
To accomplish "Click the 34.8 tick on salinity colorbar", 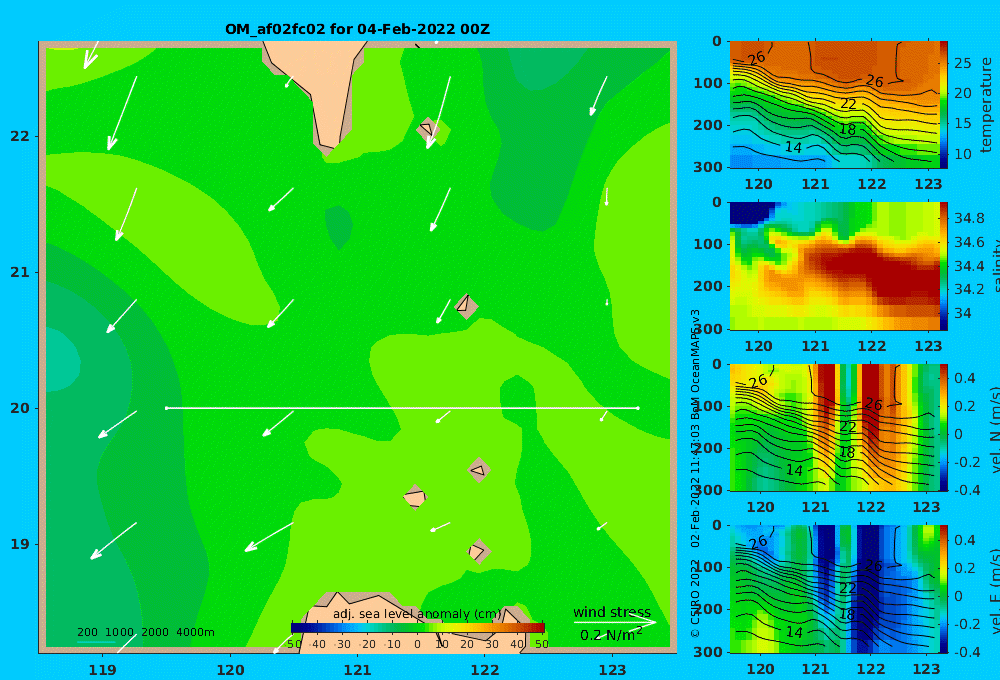I will tap(969, 218).
